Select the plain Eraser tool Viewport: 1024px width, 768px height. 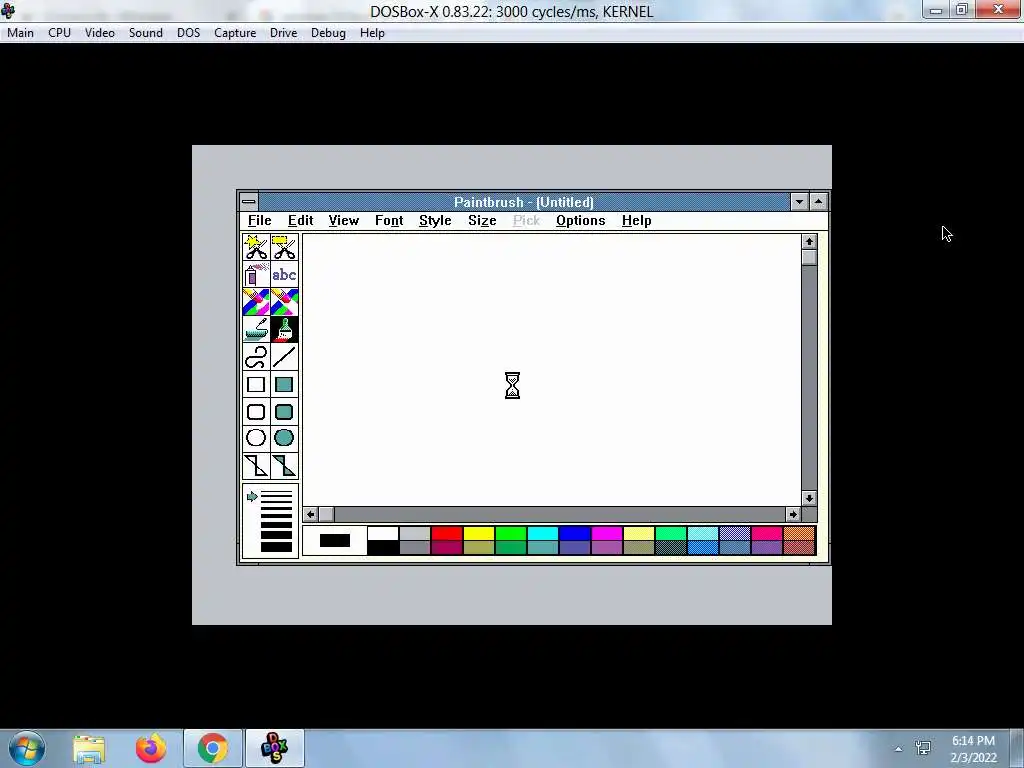284,302
